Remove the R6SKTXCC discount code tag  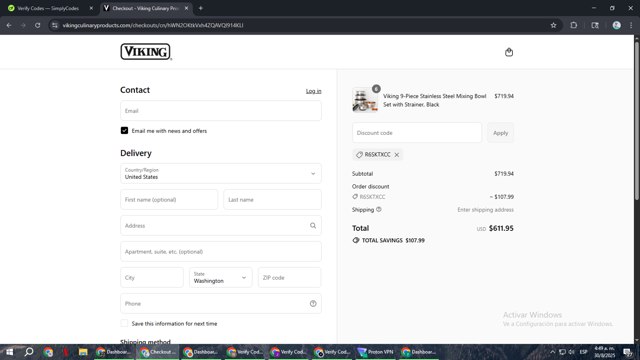coord(397,155)
